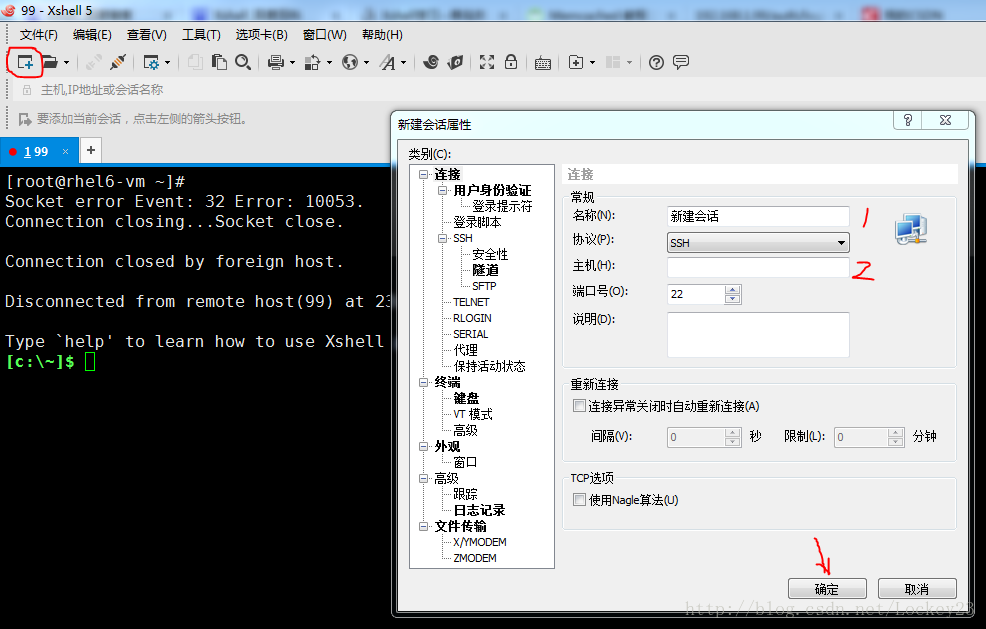Collapse the 终端 tree node
Image resolution: width=986 pixels, height=629 pixels.
tap(424, 382)
